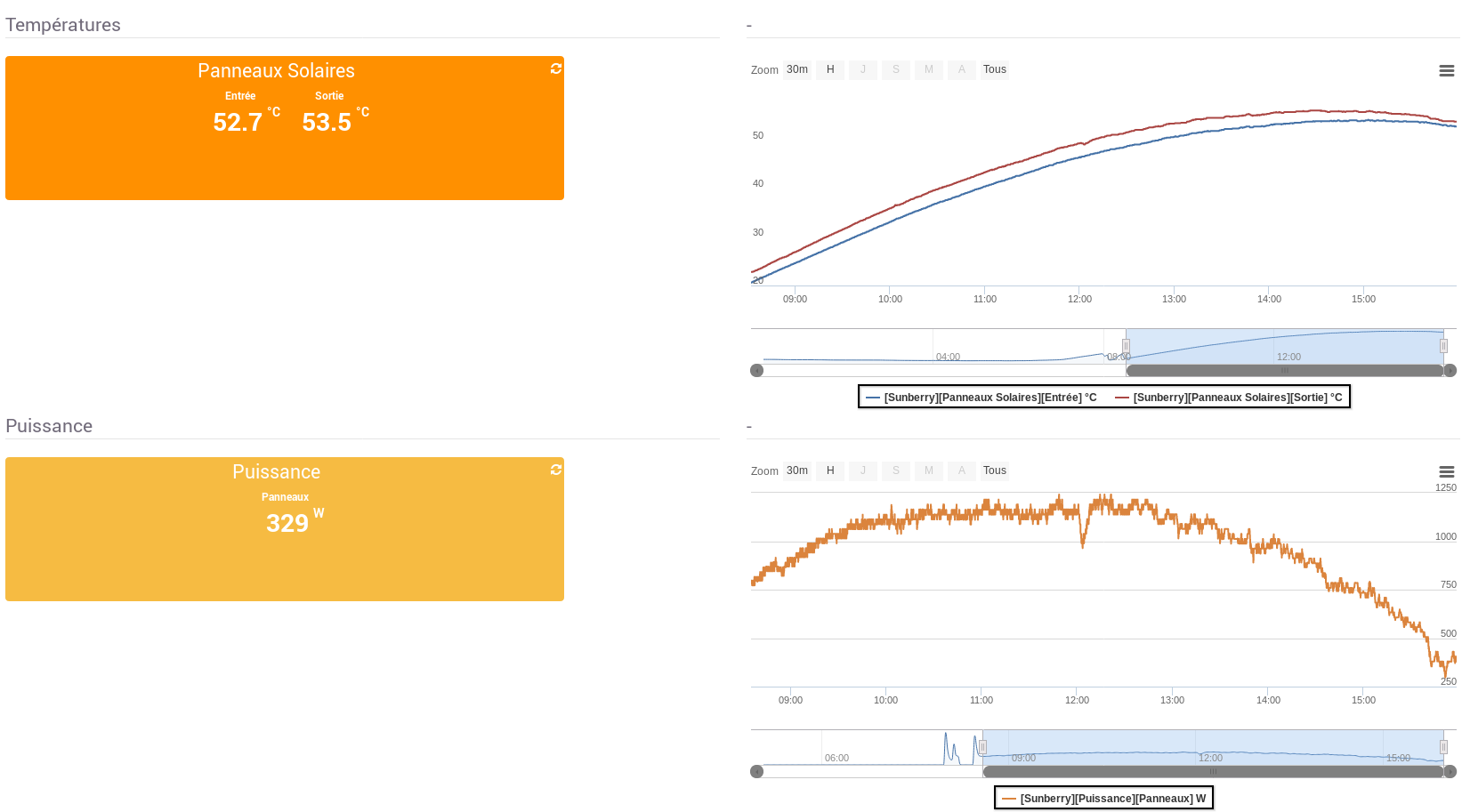Viewport: 1462px width, 812px height.
Task: Click the temperature navigator scrollbar thumb
Action: (x=1285, y=371)
